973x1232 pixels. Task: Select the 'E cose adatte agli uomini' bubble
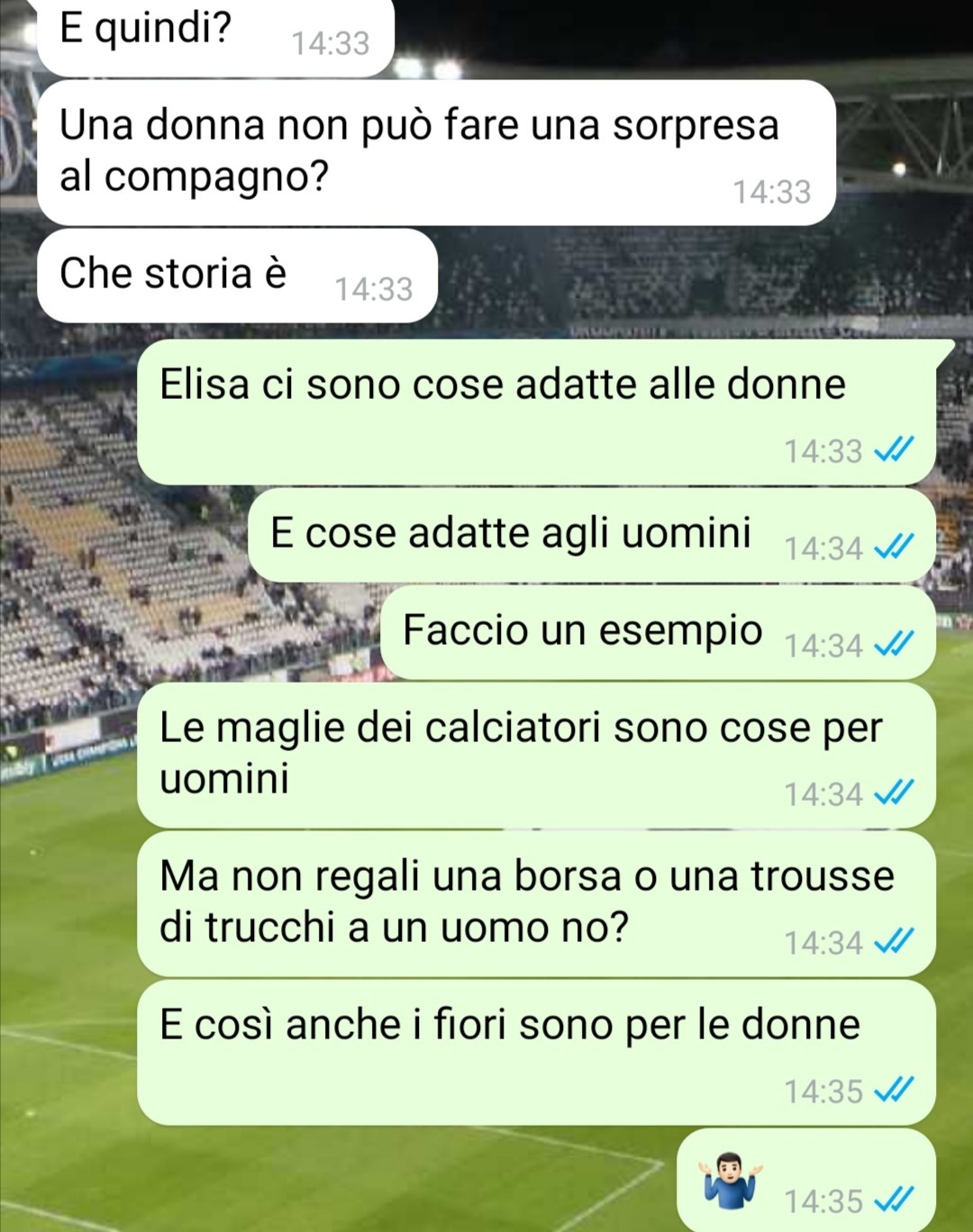[592, 535]
